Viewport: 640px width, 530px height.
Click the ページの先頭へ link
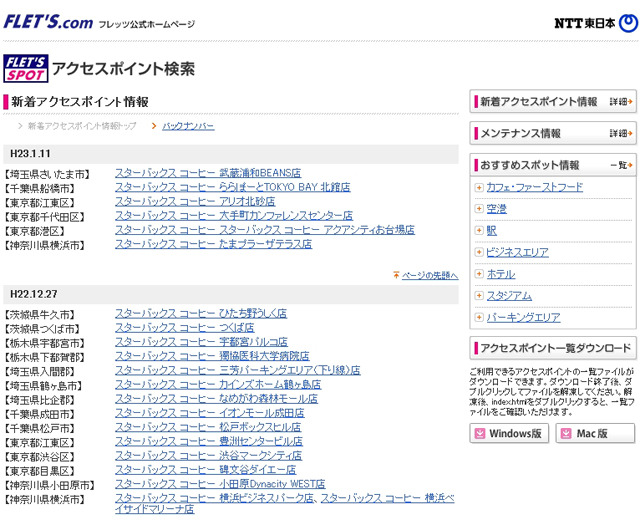point(430,276)
